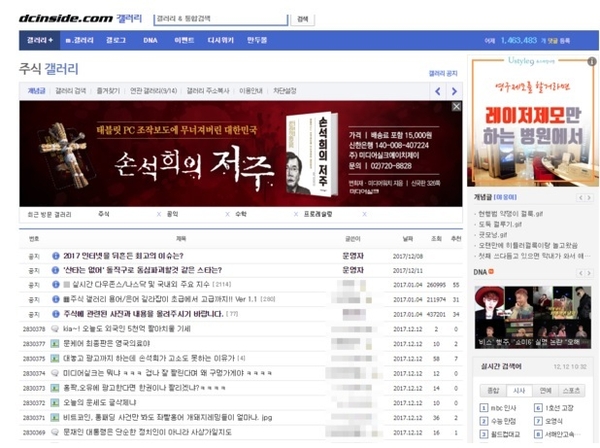Open realtime keyword '수능 만점'
Screen dimensions: 600x448
click(503, 421)
